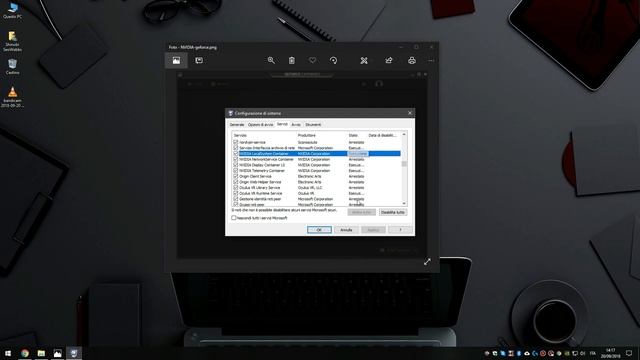640x360 pixels.
Task: Switch to the Avvio tab
Action: [296, 124]
